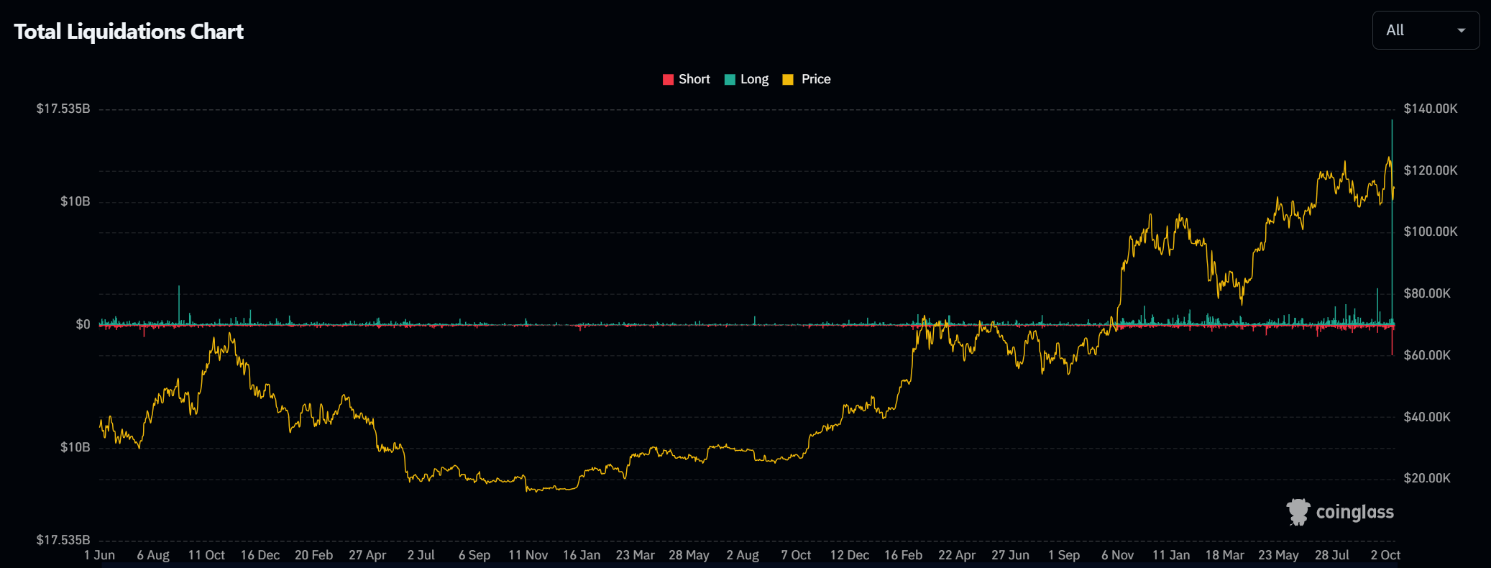Viewport: 1491px width, 568px height.
Task: Click the 16 Feb date marker
Action: pos(904,554)
